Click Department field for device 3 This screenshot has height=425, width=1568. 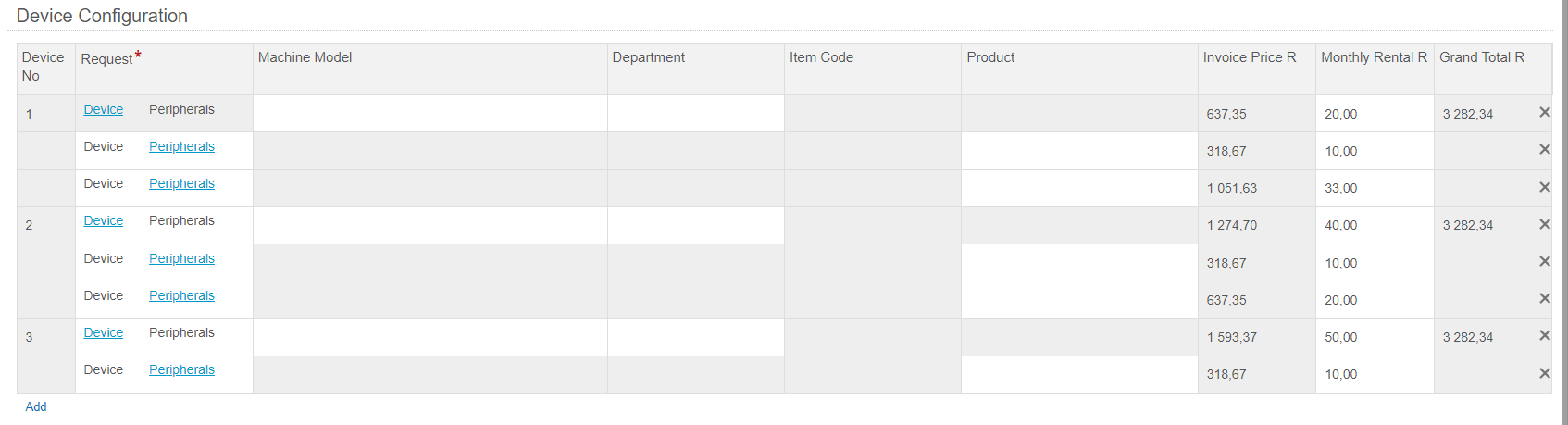(x=696, y=337)
